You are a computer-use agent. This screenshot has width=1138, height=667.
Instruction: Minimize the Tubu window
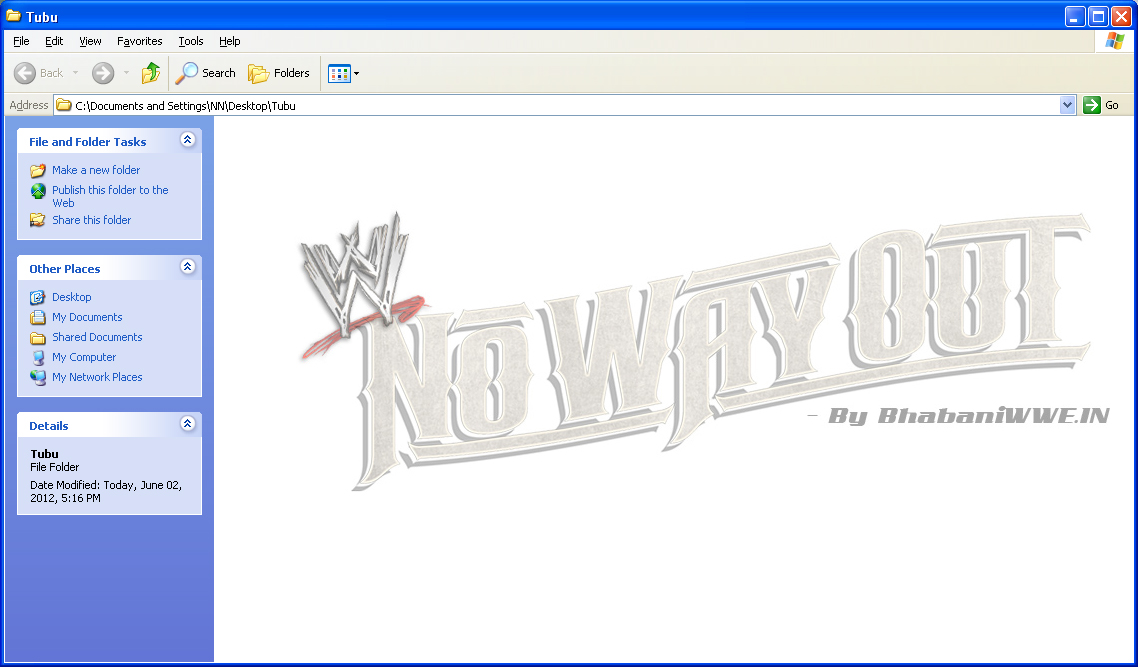point(1075,16)
